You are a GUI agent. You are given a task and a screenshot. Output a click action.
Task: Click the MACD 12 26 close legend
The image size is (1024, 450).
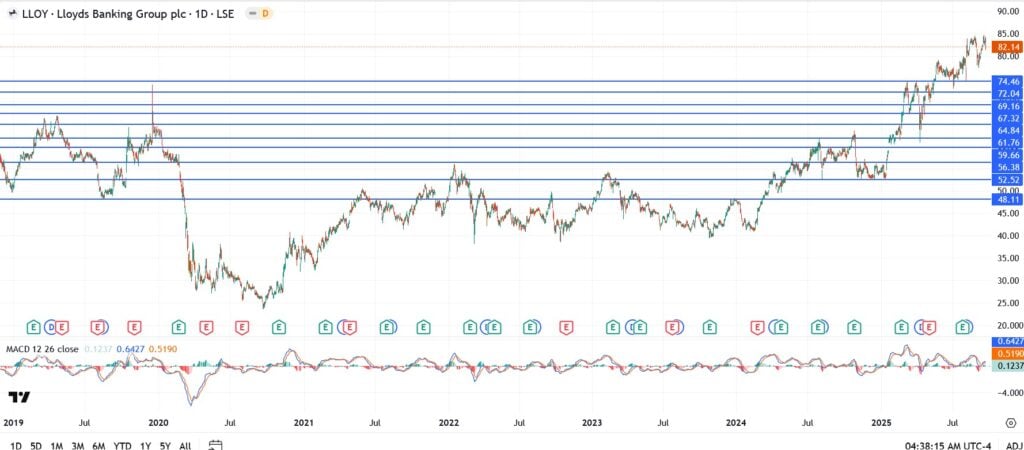(42, 349)
